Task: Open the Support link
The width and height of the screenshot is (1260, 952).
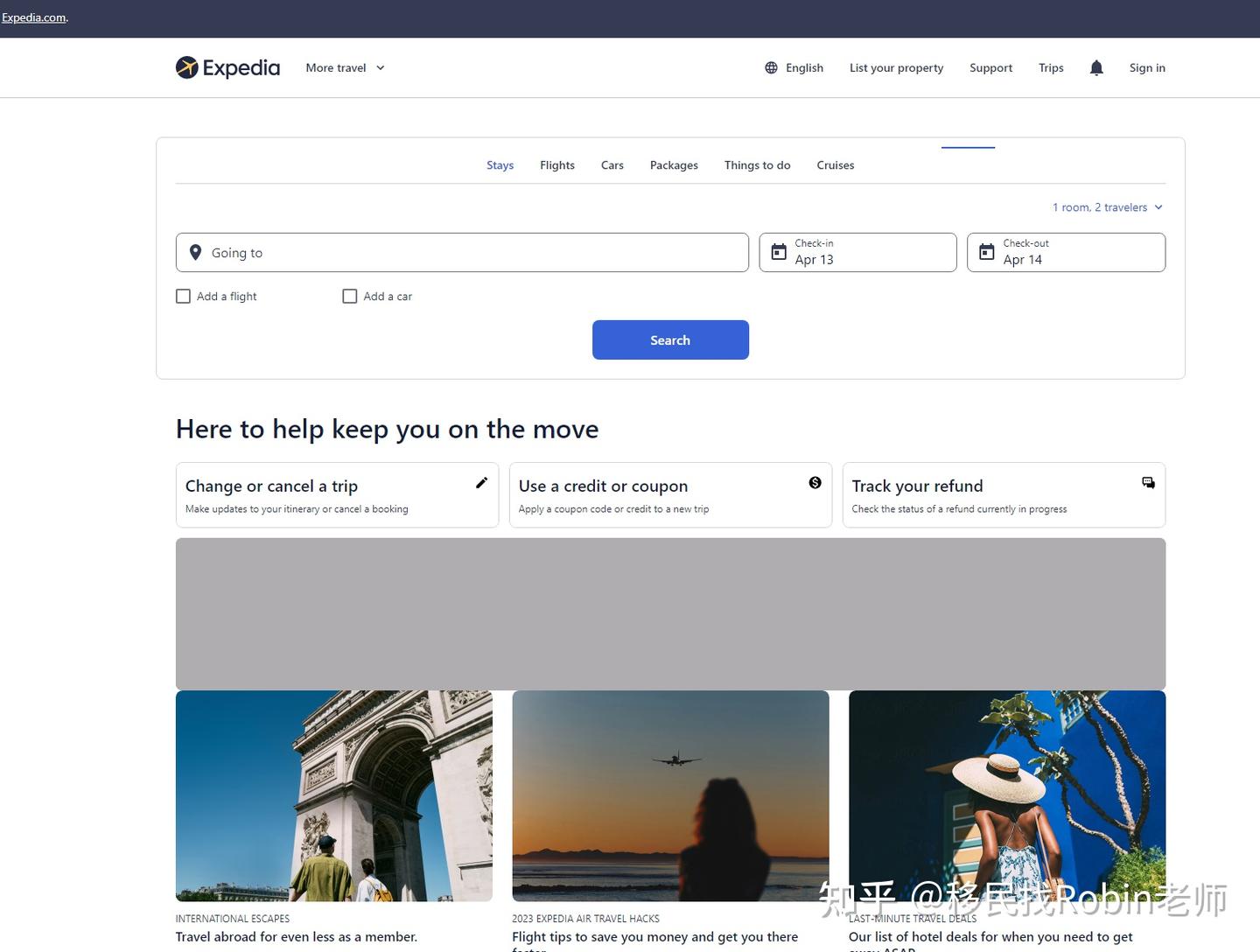Action: coord(990,67)
